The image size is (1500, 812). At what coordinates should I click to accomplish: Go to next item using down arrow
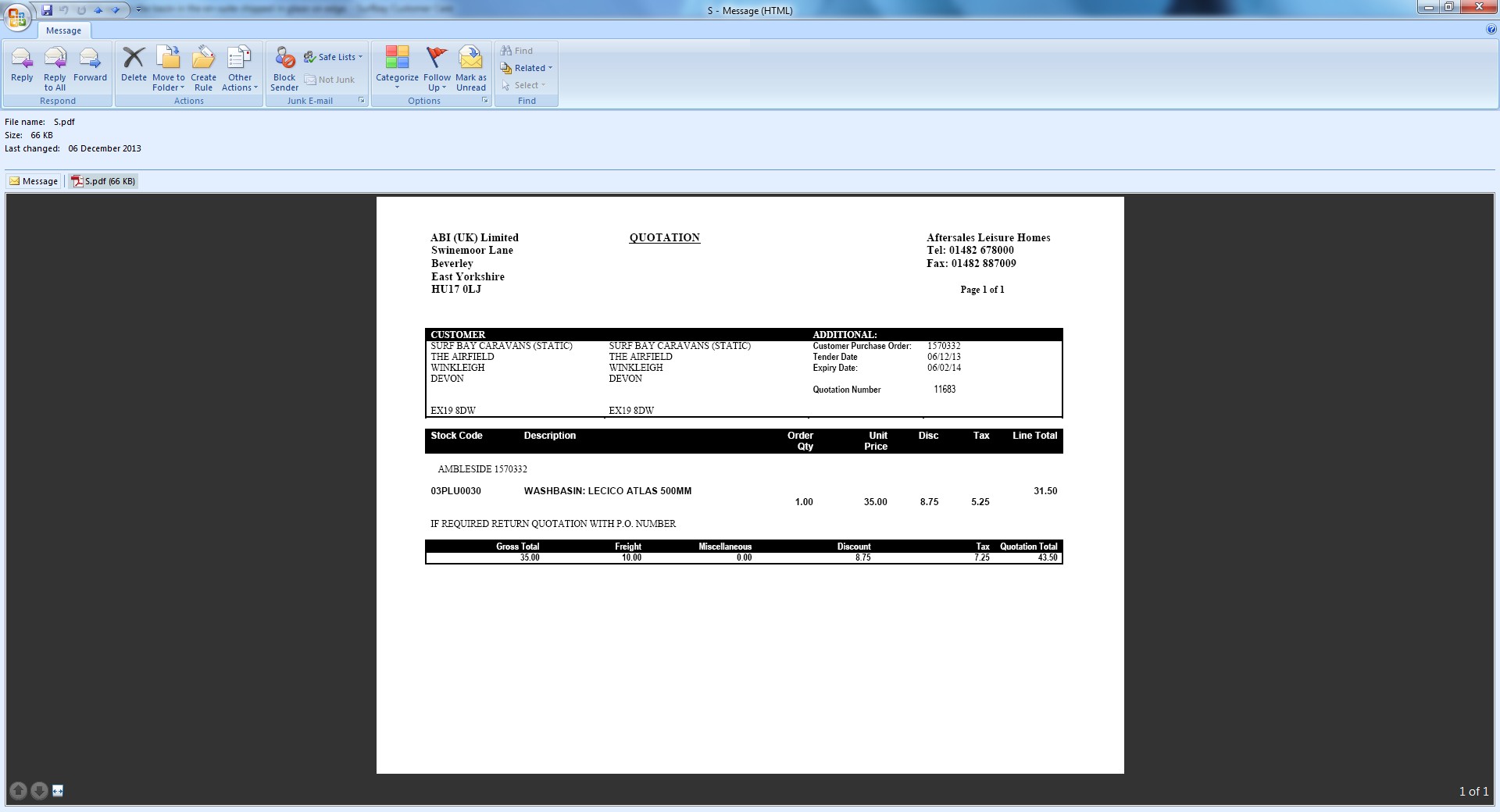tap(116, 10)
